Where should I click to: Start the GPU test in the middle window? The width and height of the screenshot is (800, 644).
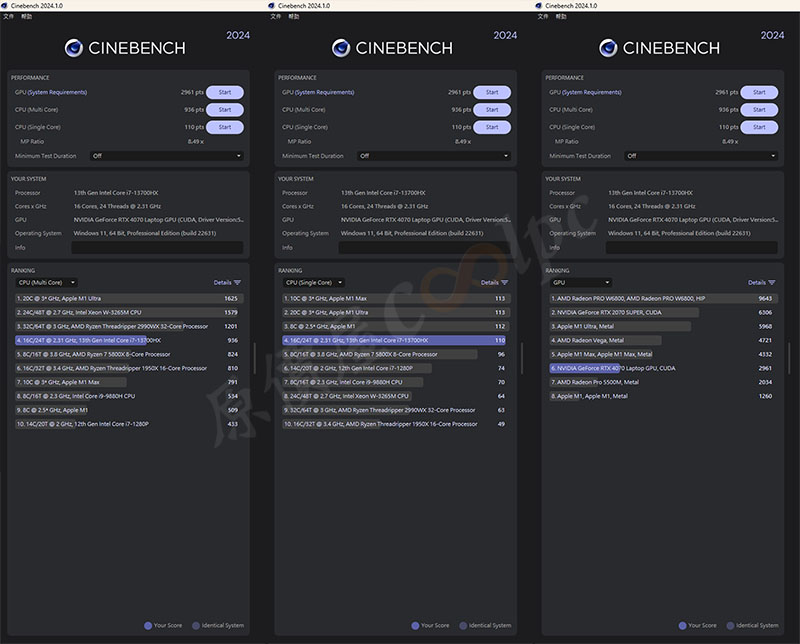pyautogui.click(x=492, y=92)
